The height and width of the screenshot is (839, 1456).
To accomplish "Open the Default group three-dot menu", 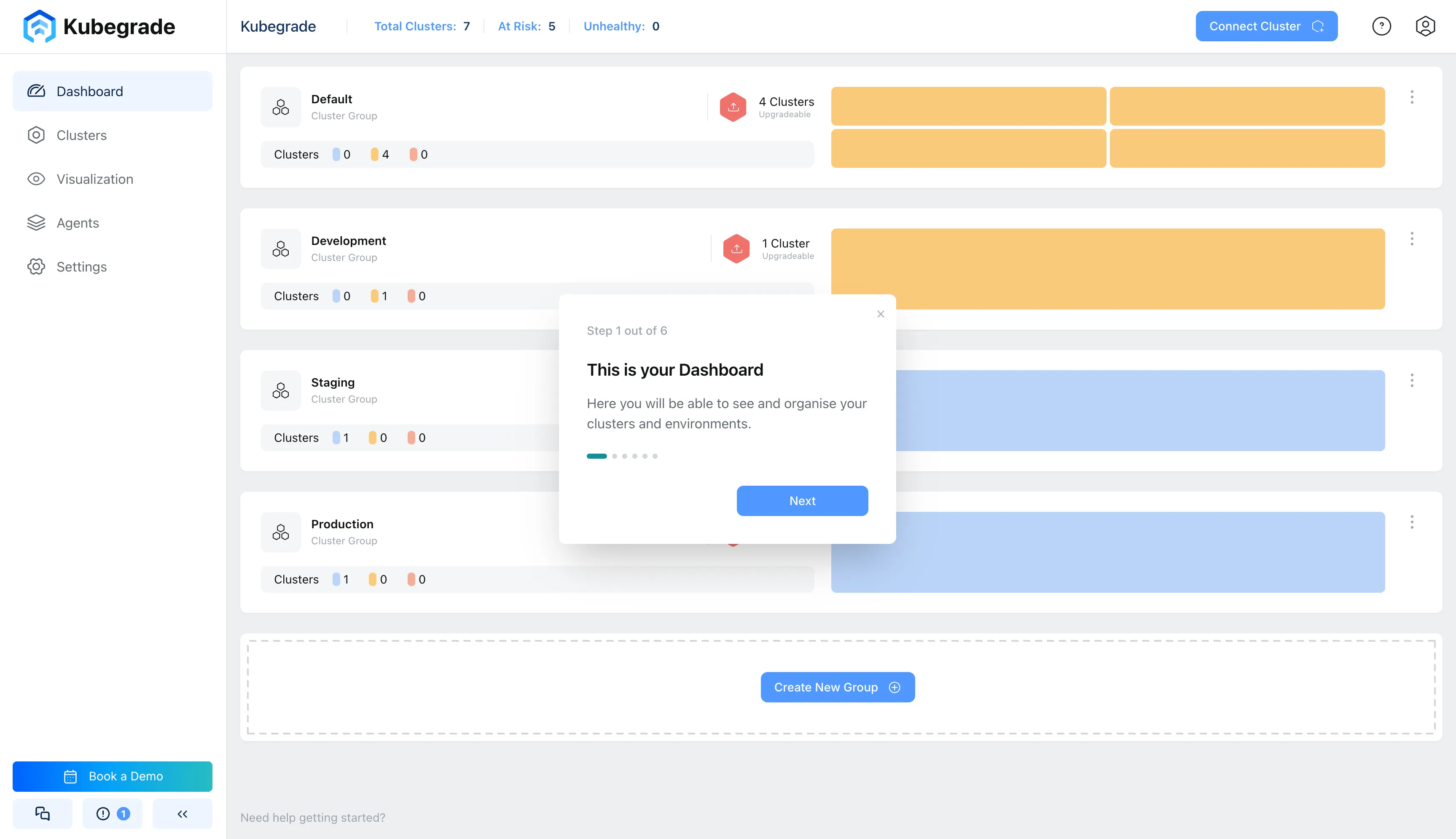I will 1412,97.
